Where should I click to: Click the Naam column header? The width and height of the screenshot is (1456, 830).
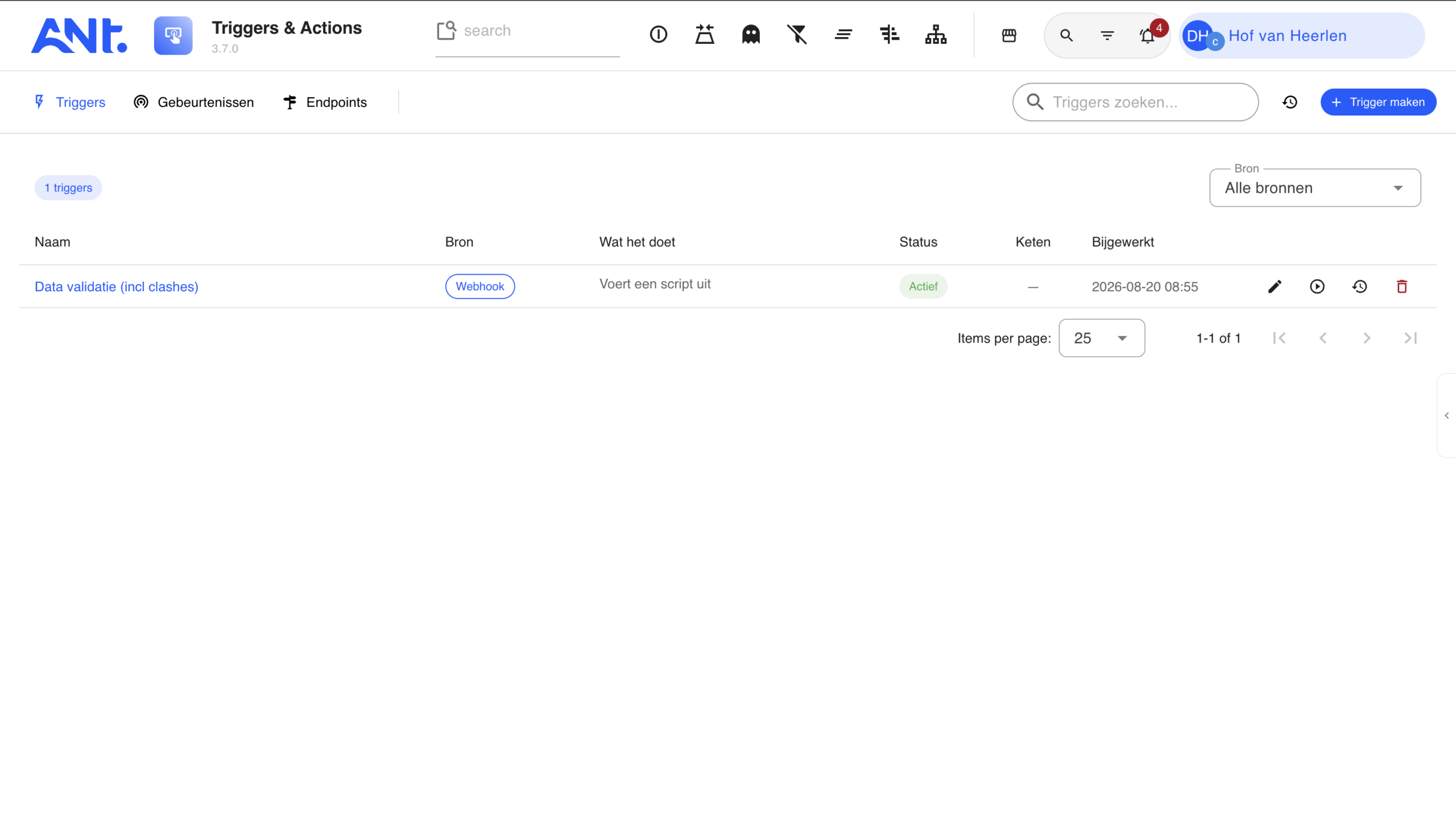click(x=52, y=242)
